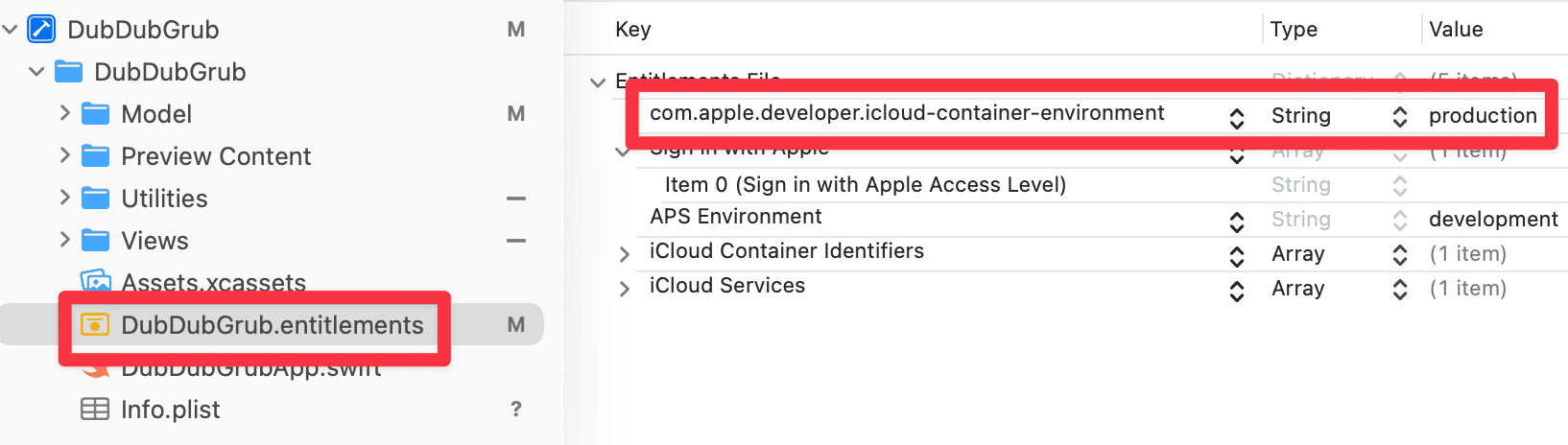
Task: Expand the Model folder chevron
Action: click(64, 113)
